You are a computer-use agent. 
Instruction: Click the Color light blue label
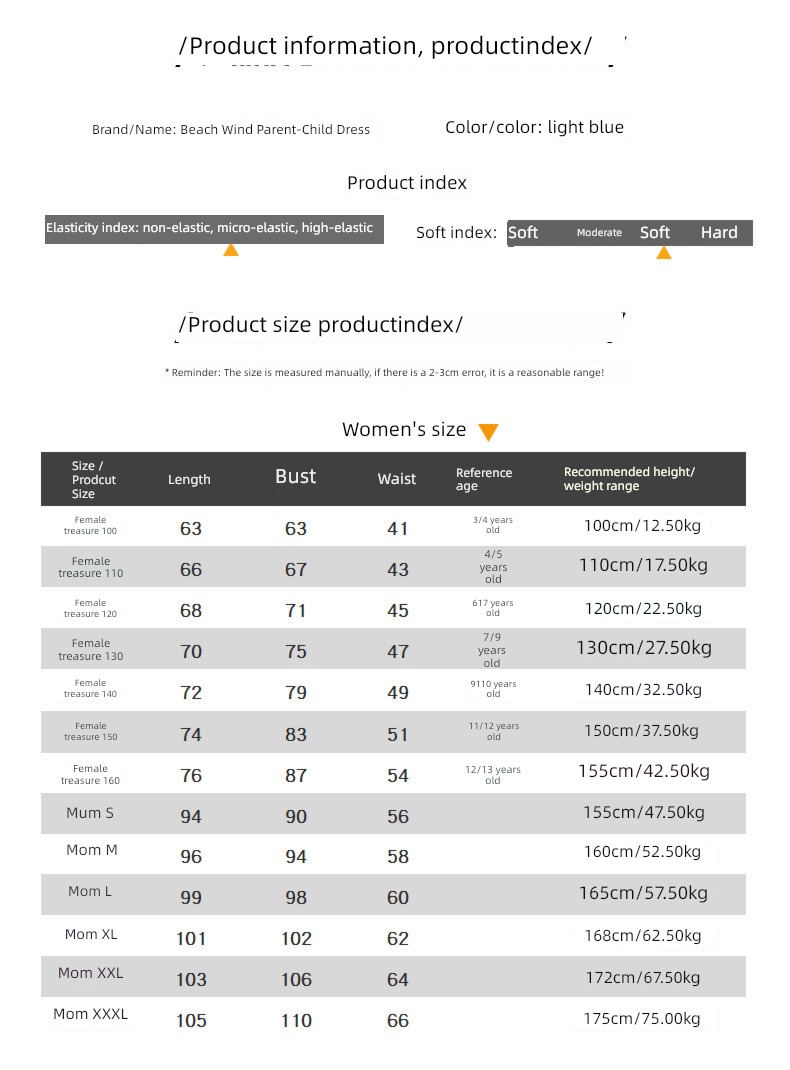534,127
